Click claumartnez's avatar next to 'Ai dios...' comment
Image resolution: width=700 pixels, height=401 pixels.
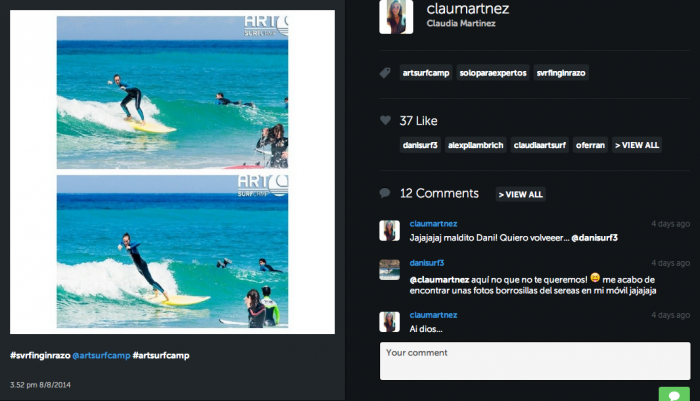(x=390, y=320)
